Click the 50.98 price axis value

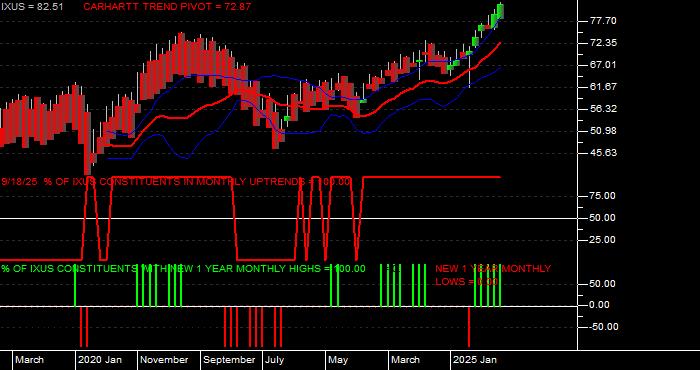pyautogui.click(x=604, y=130)
